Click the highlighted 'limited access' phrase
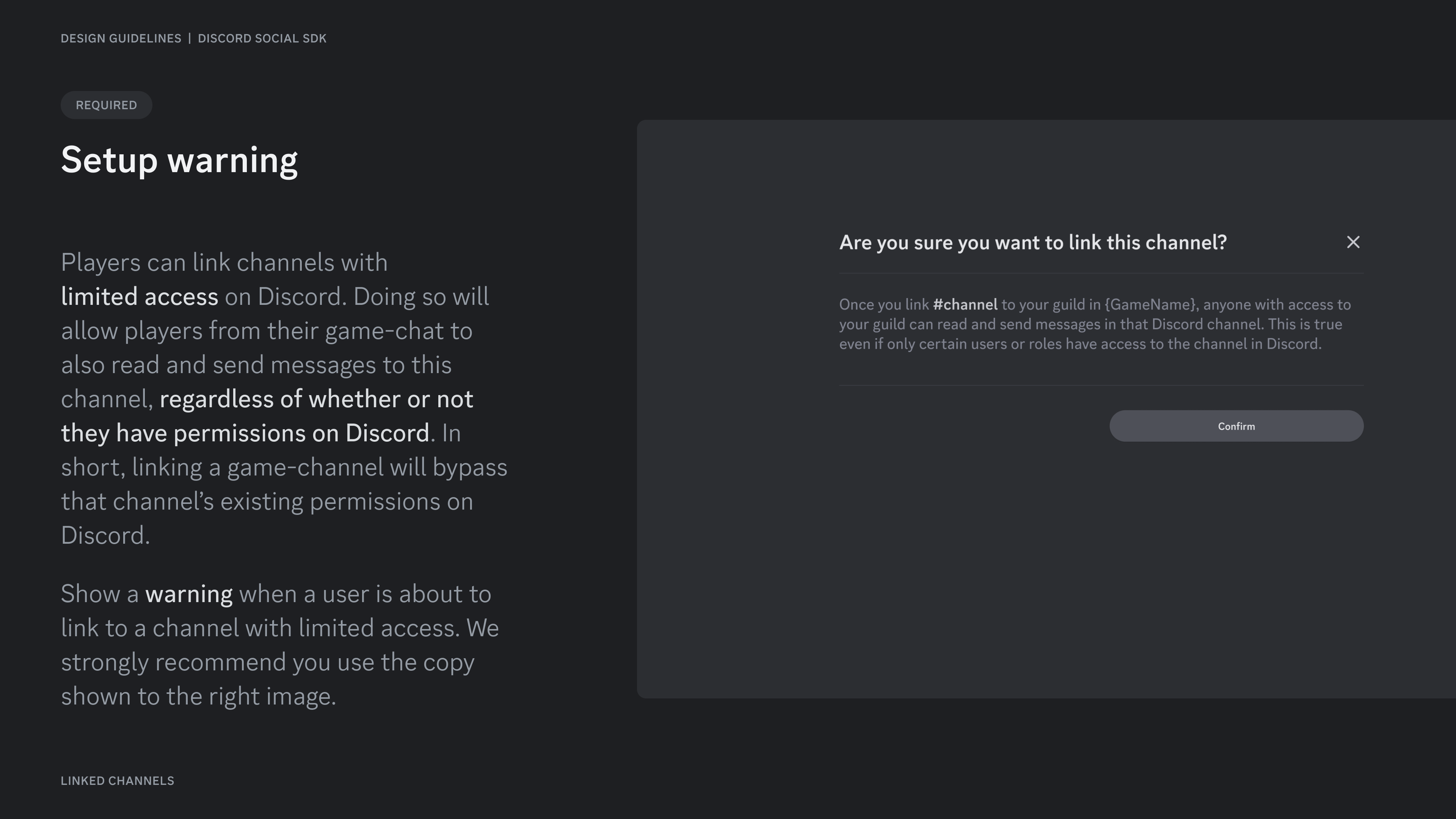Viewport: 1456px width, 819px height. coord(140,297)
